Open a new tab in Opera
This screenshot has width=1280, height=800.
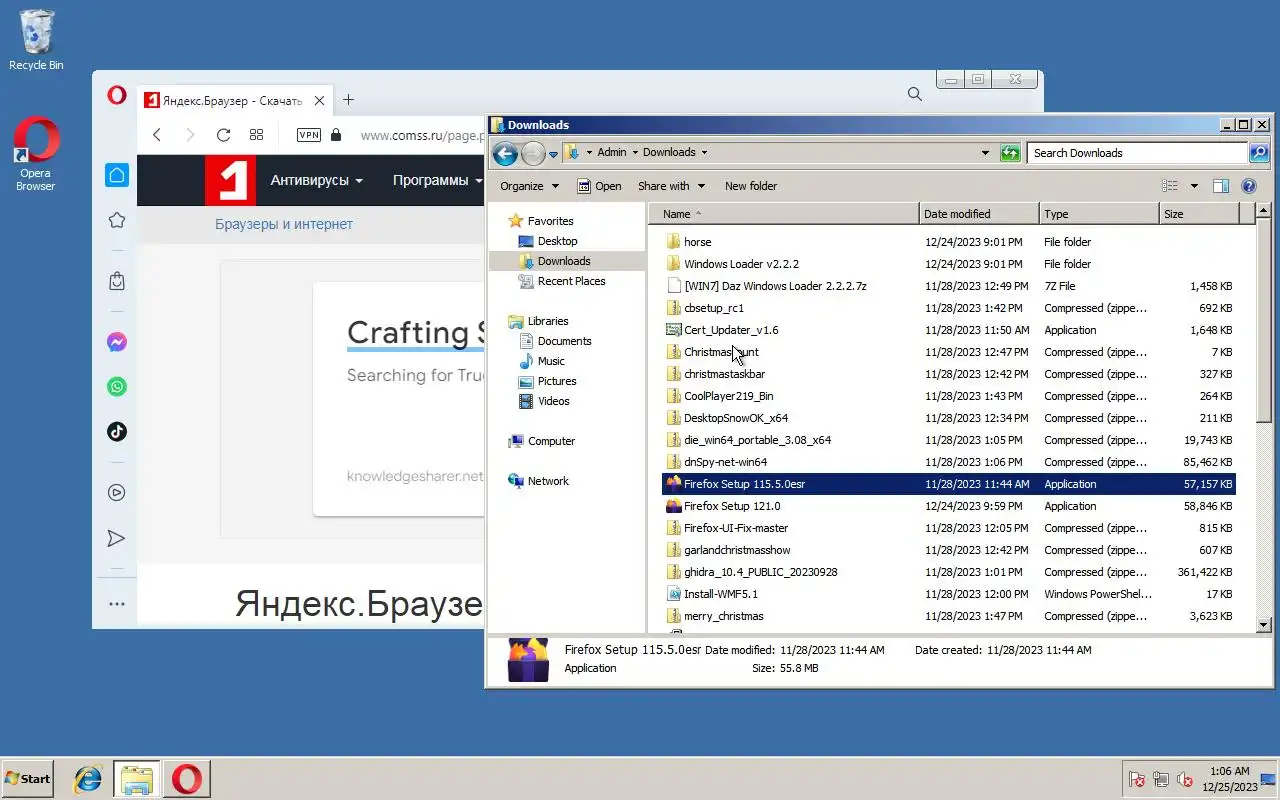click(348, 99)
